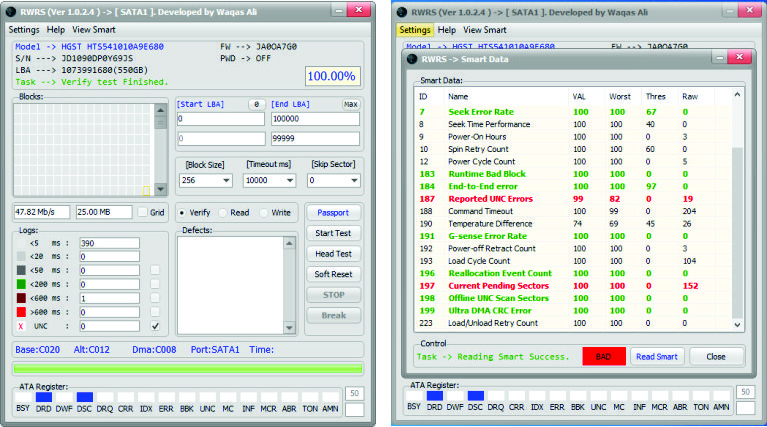The image size is (767, 427).
Task: Click Blocks scrollbar down arrow
Action: pos(160,189)
